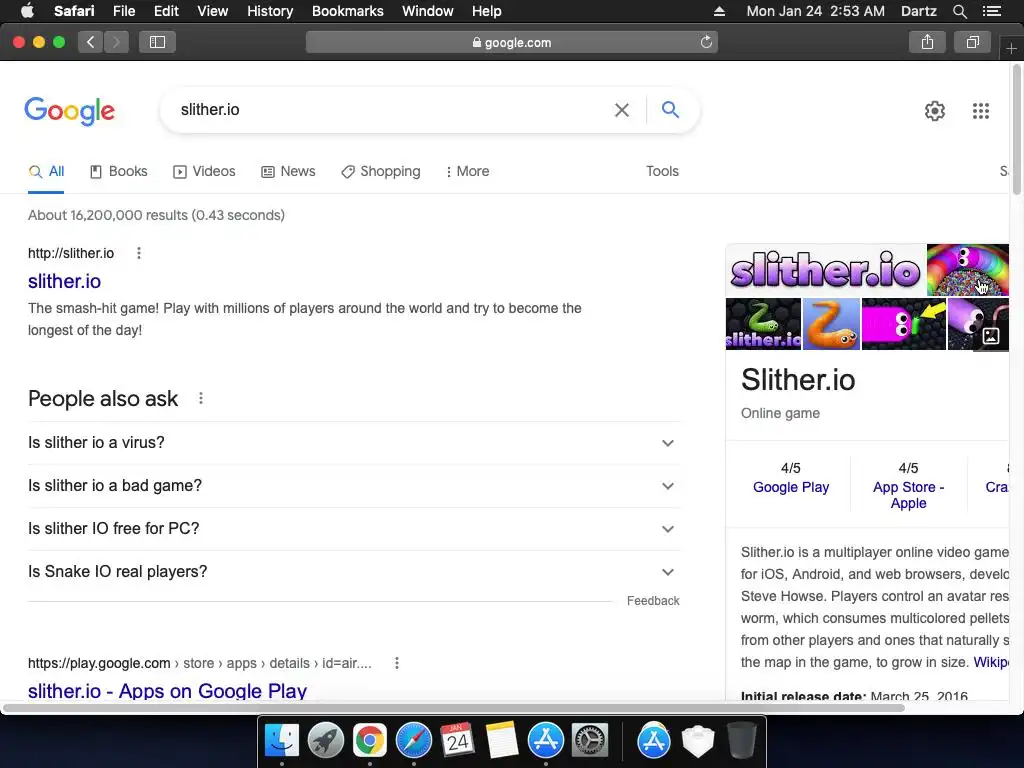This screenshot has width=1024, height=768.
Task: Switch to the News results tab
Action: [x=288, y=172]
